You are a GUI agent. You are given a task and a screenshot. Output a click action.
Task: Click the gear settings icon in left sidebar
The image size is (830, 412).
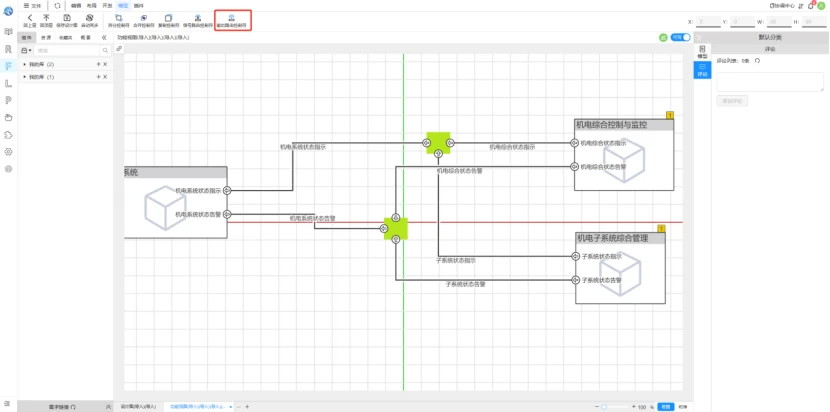click(x=8, y=152)
